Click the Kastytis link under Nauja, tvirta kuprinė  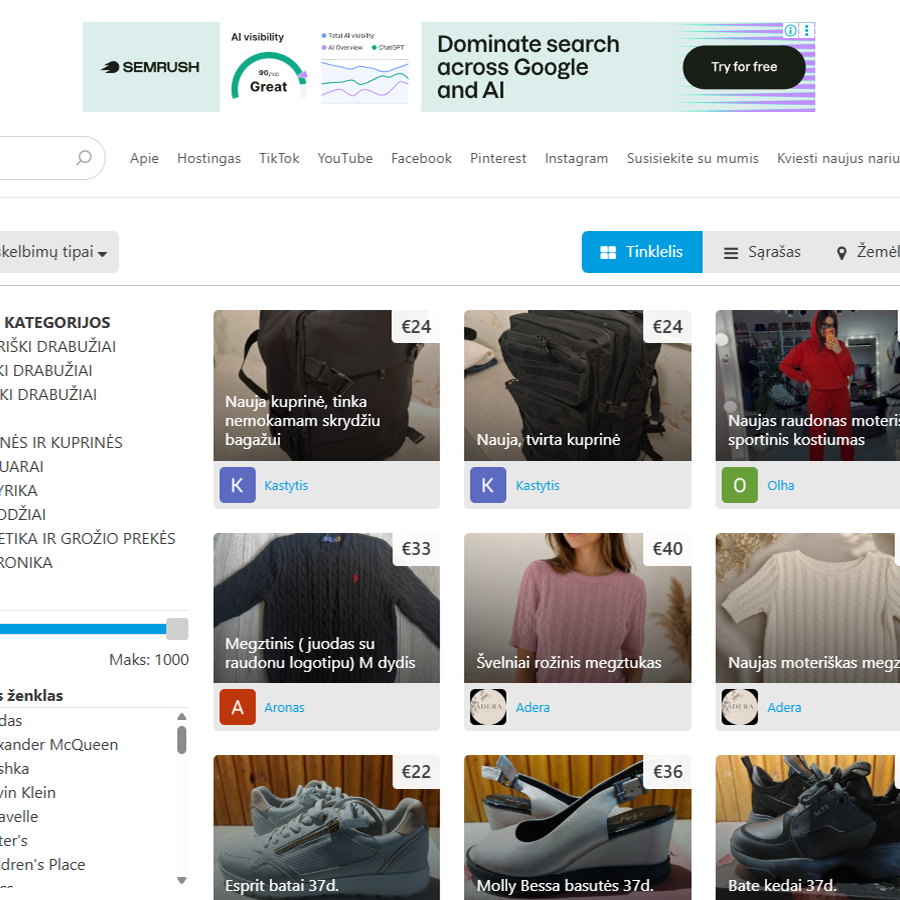[537, 486]
